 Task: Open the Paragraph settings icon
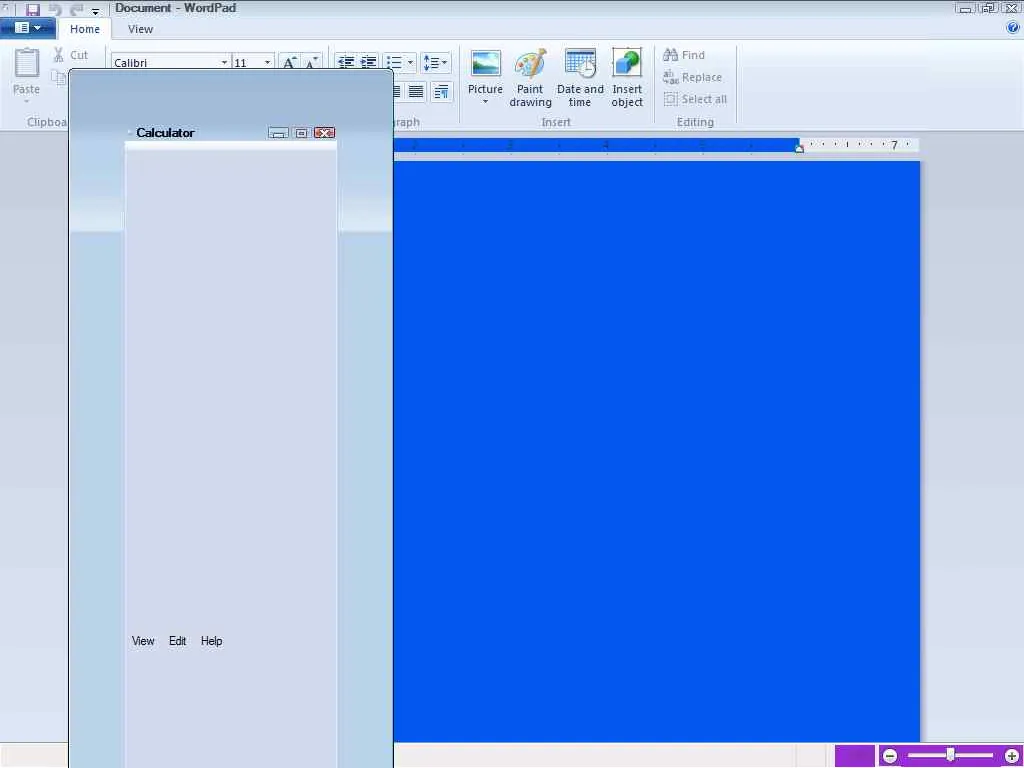(441, 91)
